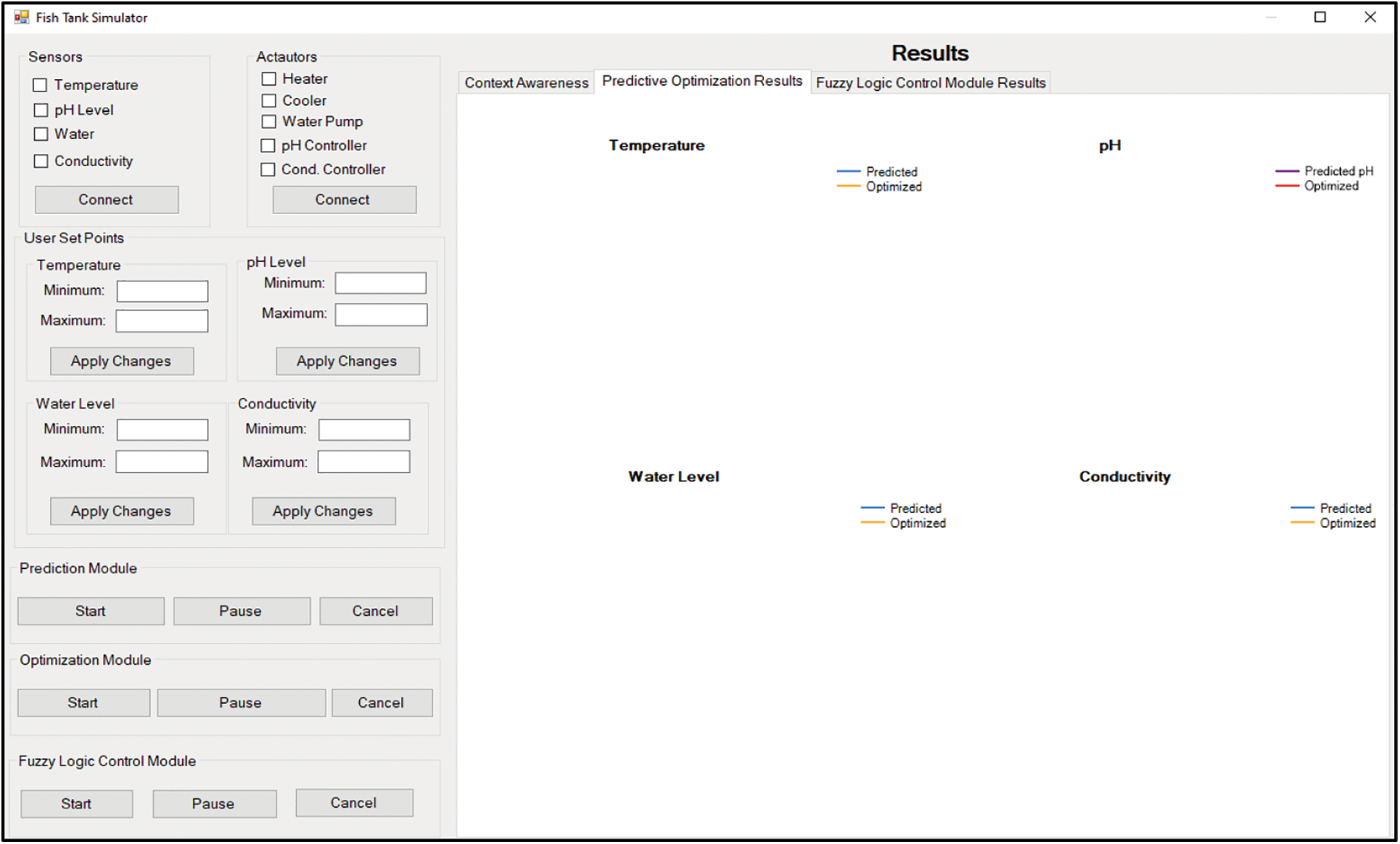Pause the Optimization Module
Viewport: 1400px width, 844px height.
click(240, 702)
